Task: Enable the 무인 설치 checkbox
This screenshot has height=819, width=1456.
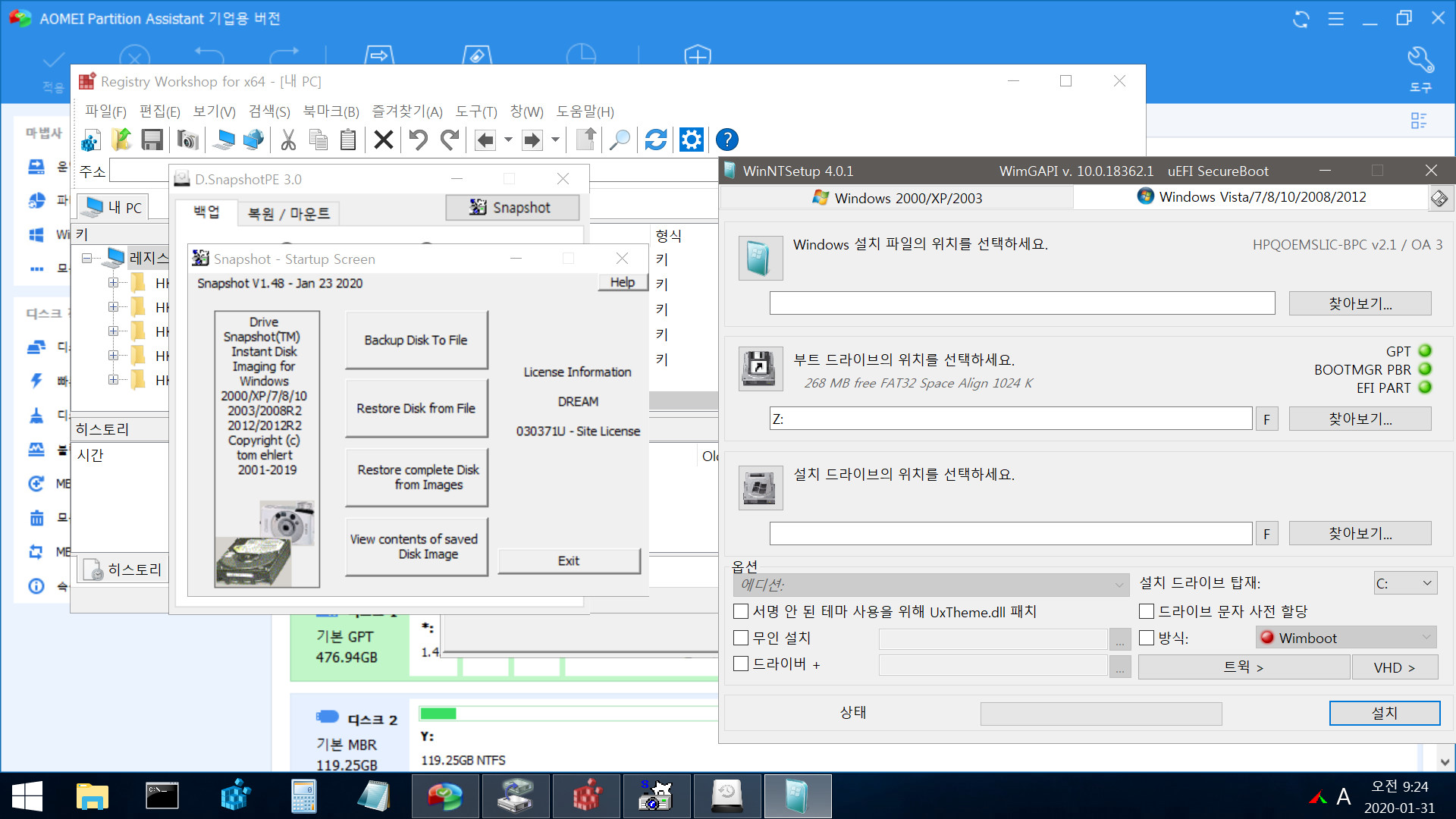Action: pyautogui.click(x=741, y=638)
